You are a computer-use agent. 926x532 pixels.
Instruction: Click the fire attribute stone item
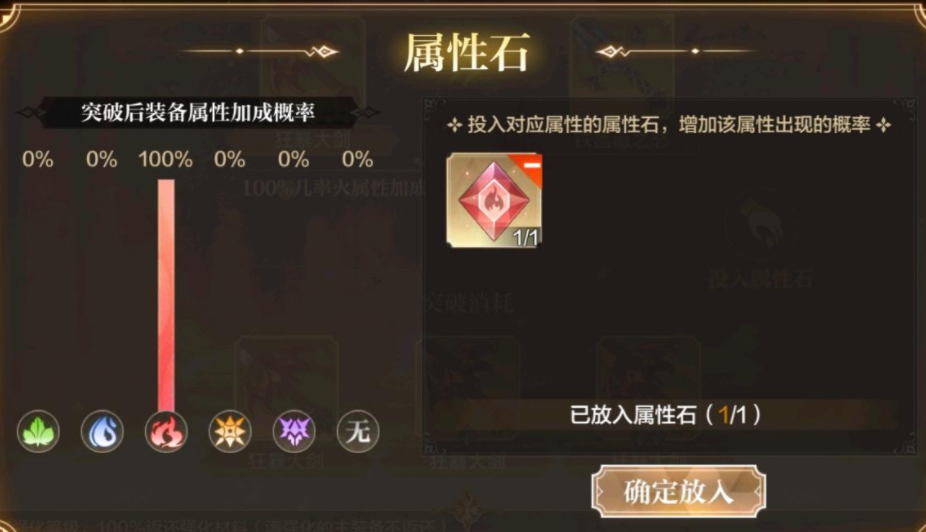[x=494, y=200]
